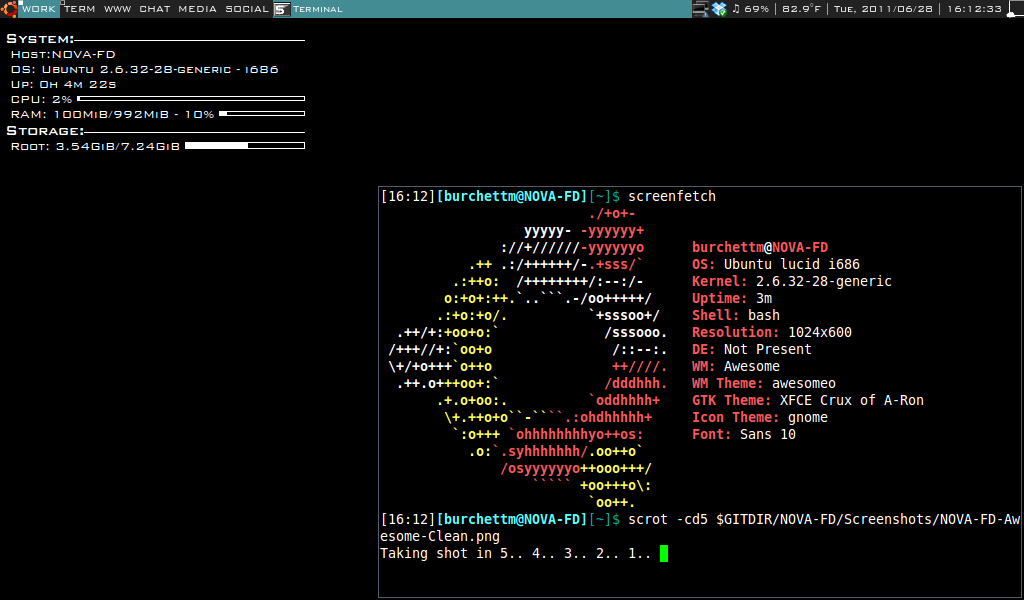Click the clock showing 16:12:33
This screenshot has height=600, width=1024.
pyautogui.click(x=974, y=9)
